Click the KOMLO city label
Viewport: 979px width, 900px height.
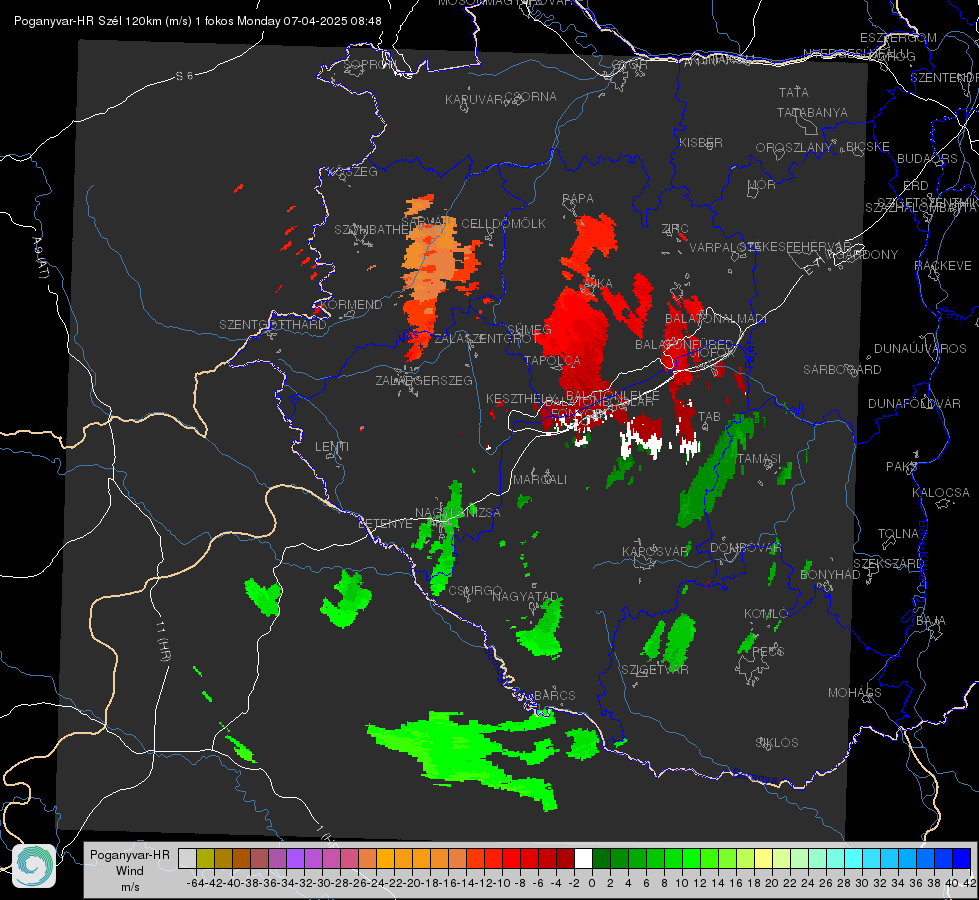coord(766,613)
